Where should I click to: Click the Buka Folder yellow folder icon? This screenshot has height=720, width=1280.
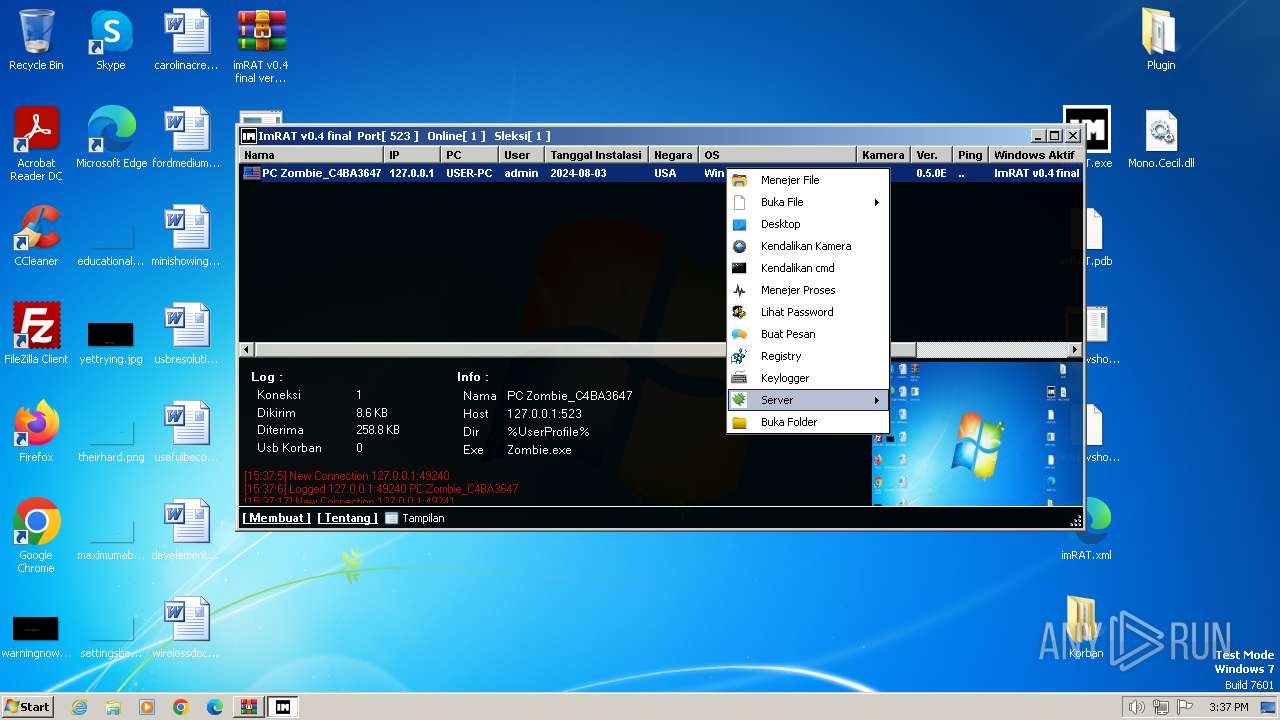740,422
